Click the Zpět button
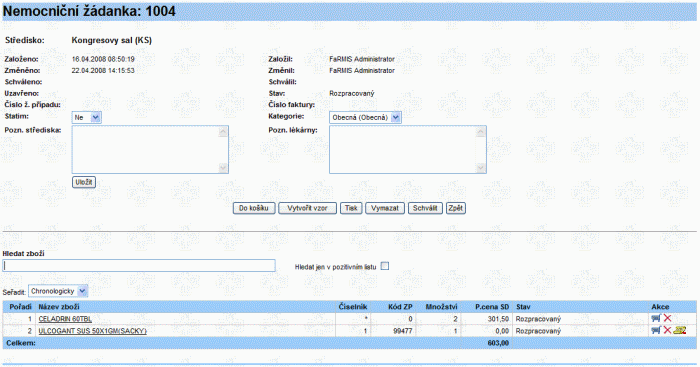Image resolution: width=700 pixels, height=367 pixels. click(x=456, y=209)
